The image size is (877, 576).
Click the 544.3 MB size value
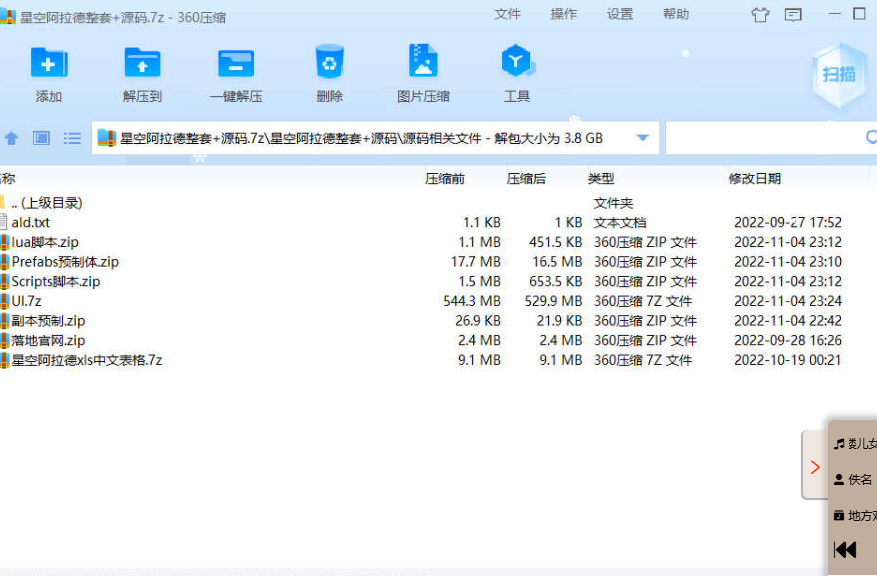pos(471,301)
